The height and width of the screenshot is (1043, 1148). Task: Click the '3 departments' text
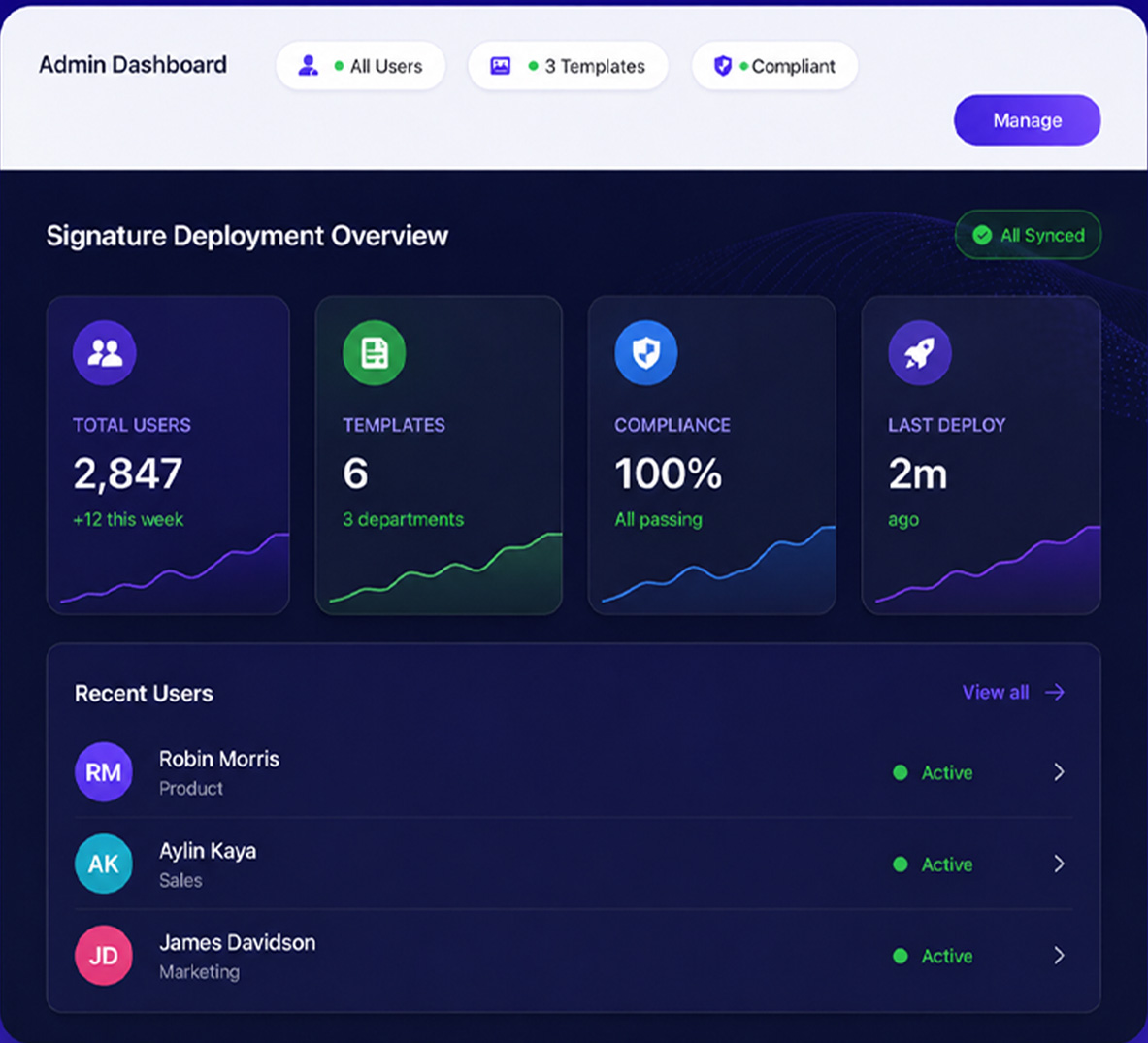click(x=404, y=520)
